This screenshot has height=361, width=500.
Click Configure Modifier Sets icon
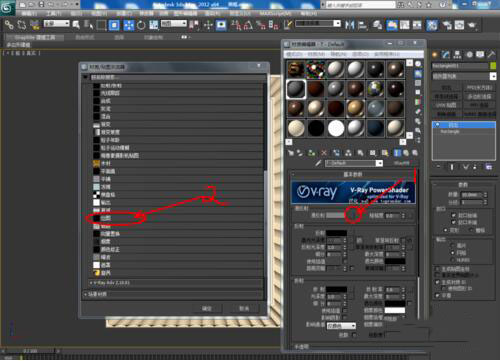pyautogui.click(x=489, y=167)
